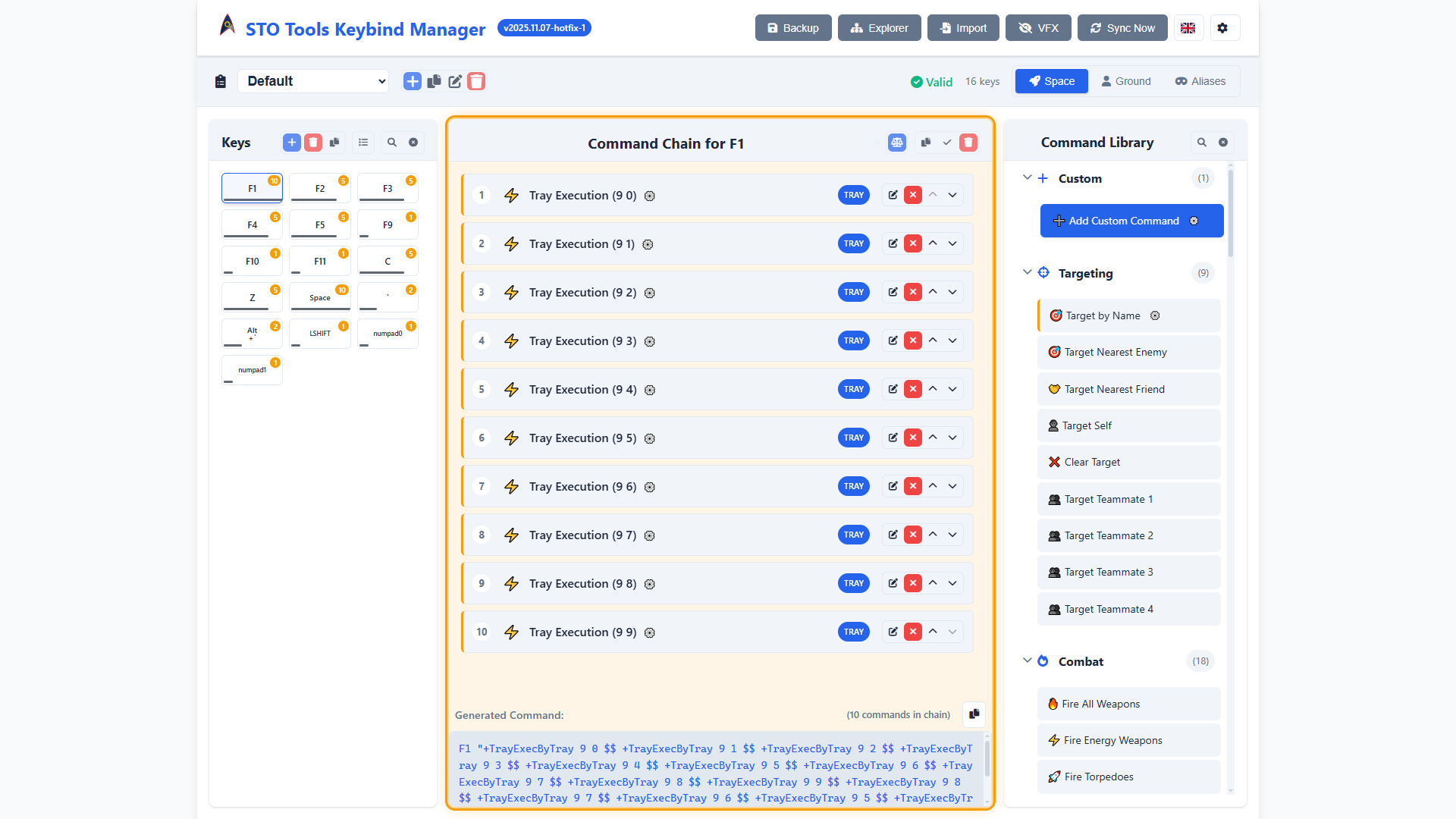
Task: Switch to Ground mode
Action: pos(1125,81)
